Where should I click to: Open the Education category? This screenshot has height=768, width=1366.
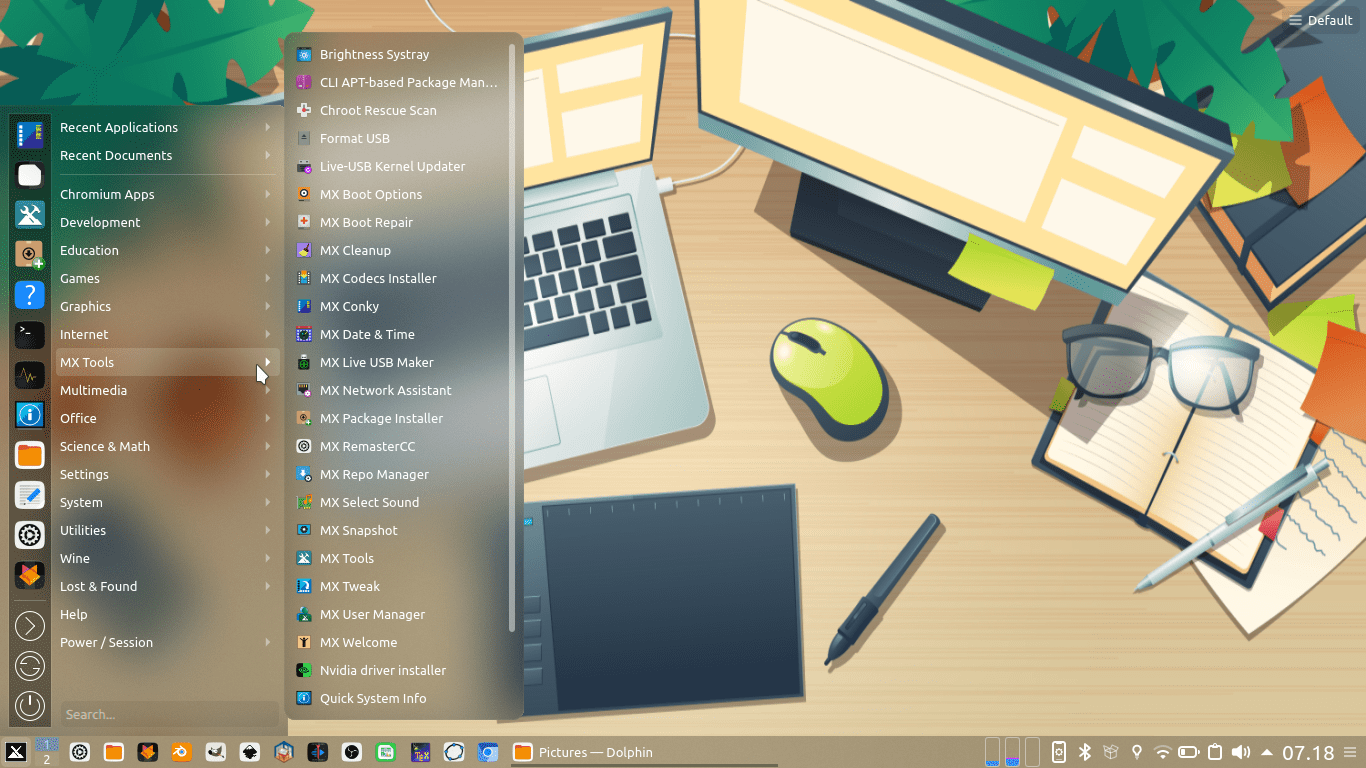(x=166, y=250)
